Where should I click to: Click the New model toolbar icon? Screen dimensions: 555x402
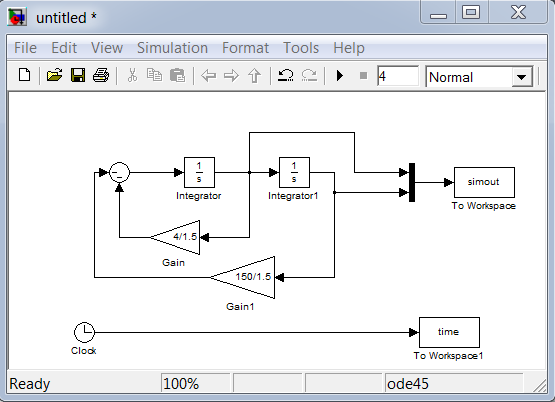(24, 75)
